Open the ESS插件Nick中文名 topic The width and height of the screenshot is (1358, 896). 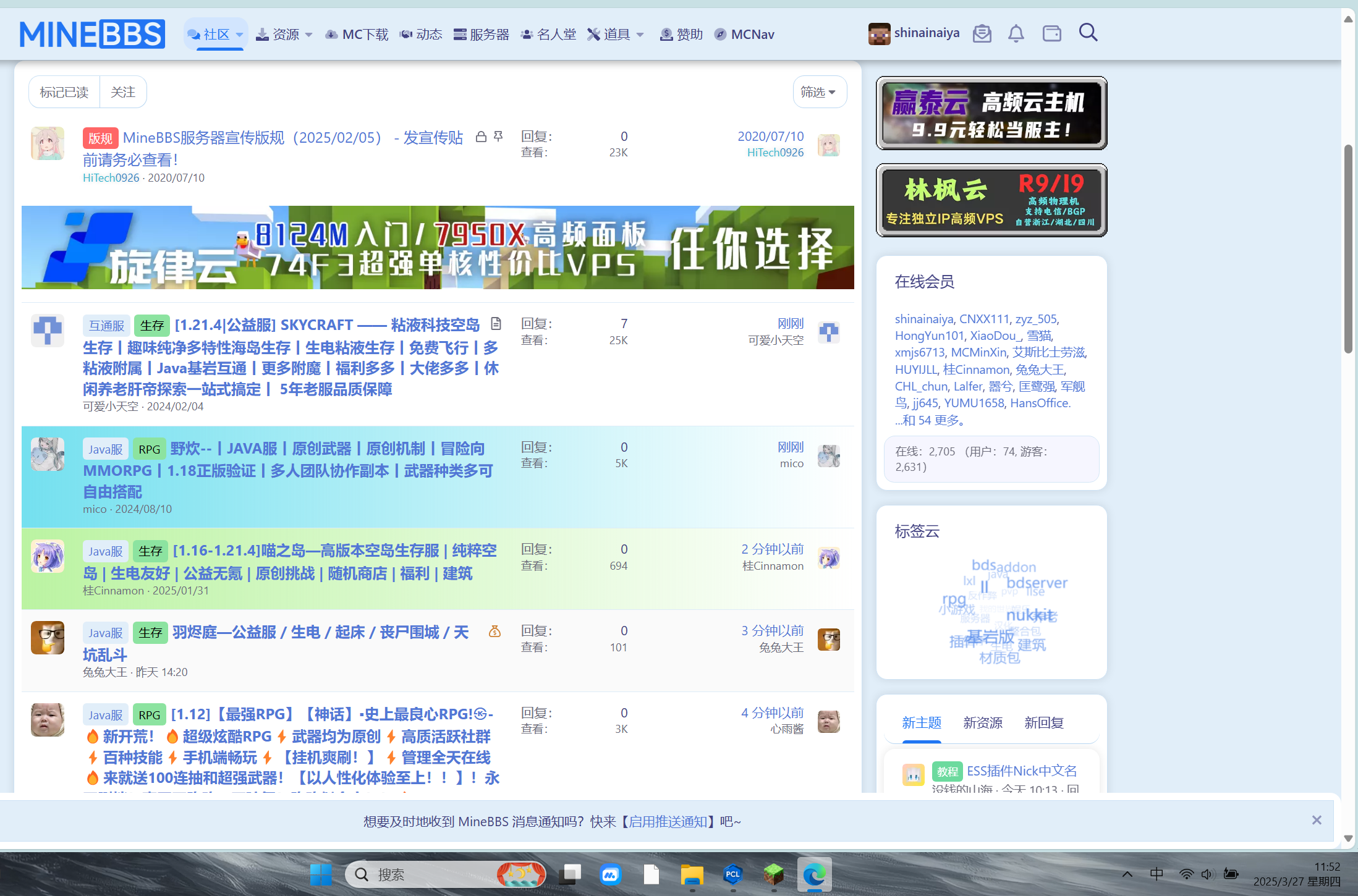(x=1022, y=771)
